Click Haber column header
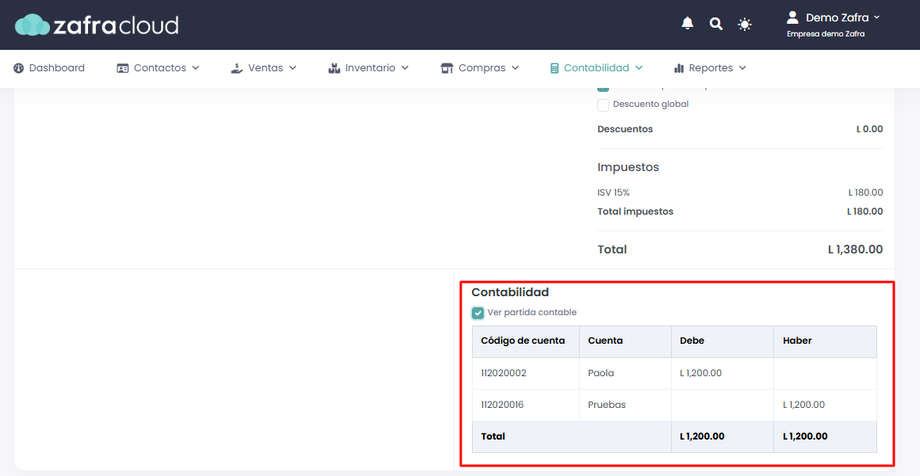Screen dimensions: 920x476 pos(825,341)
